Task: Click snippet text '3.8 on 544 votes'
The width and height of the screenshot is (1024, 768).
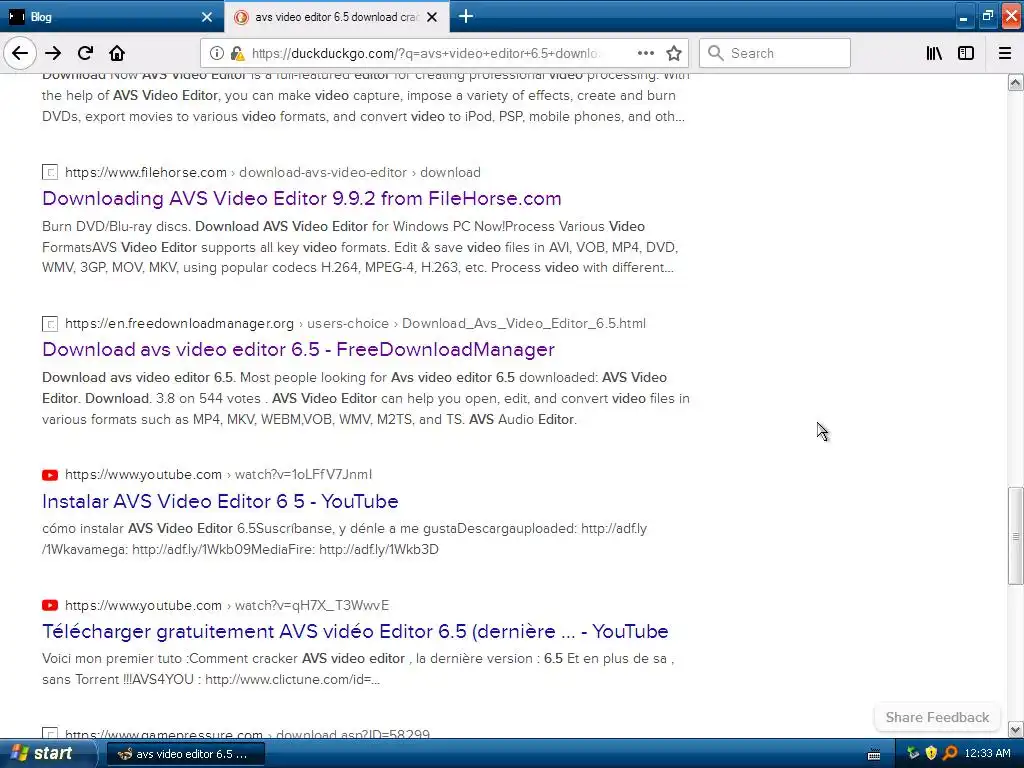Action: click(208, 398)
